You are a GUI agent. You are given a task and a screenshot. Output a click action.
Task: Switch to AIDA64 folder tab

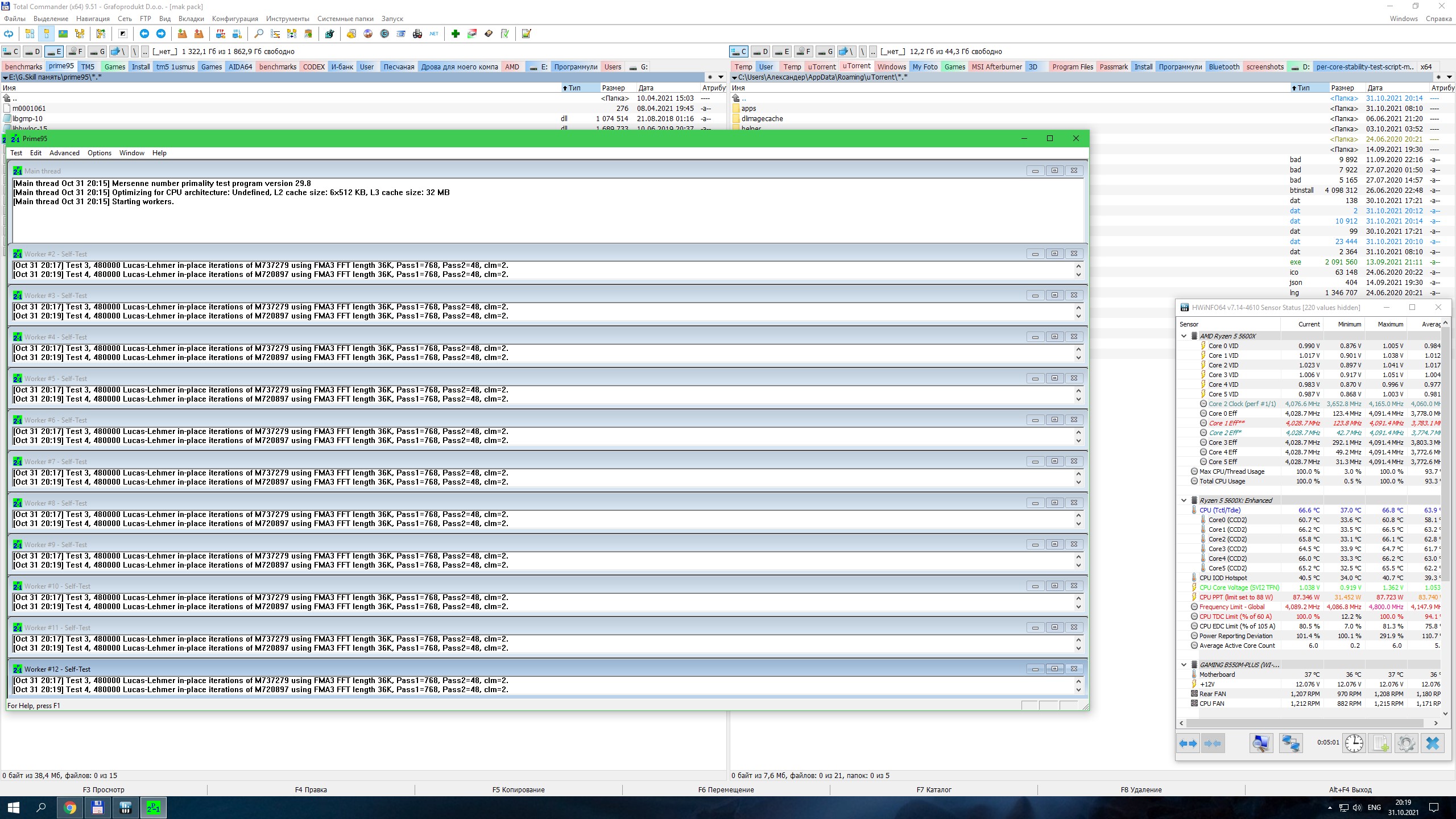[x=240, y=67]
